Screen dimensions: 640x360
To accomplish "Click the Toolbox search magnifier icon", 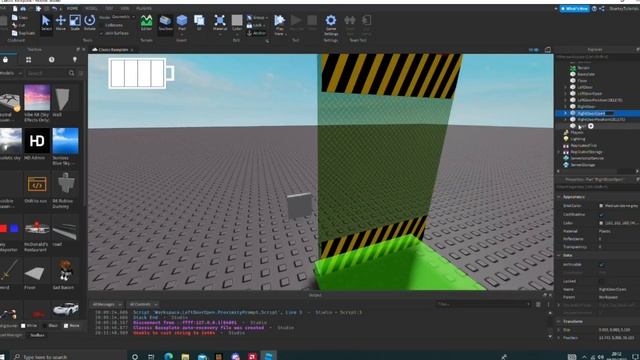I will [71, 73].
